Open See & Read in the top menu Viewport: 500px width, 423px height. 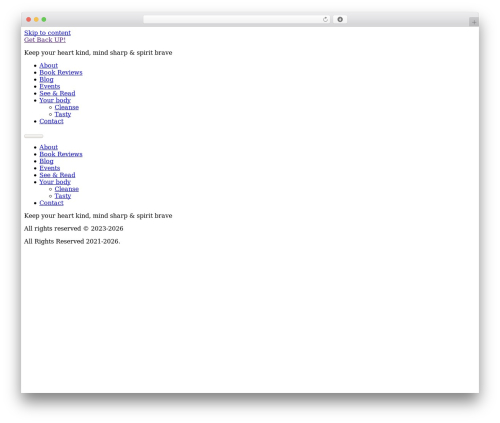[57, 93]
